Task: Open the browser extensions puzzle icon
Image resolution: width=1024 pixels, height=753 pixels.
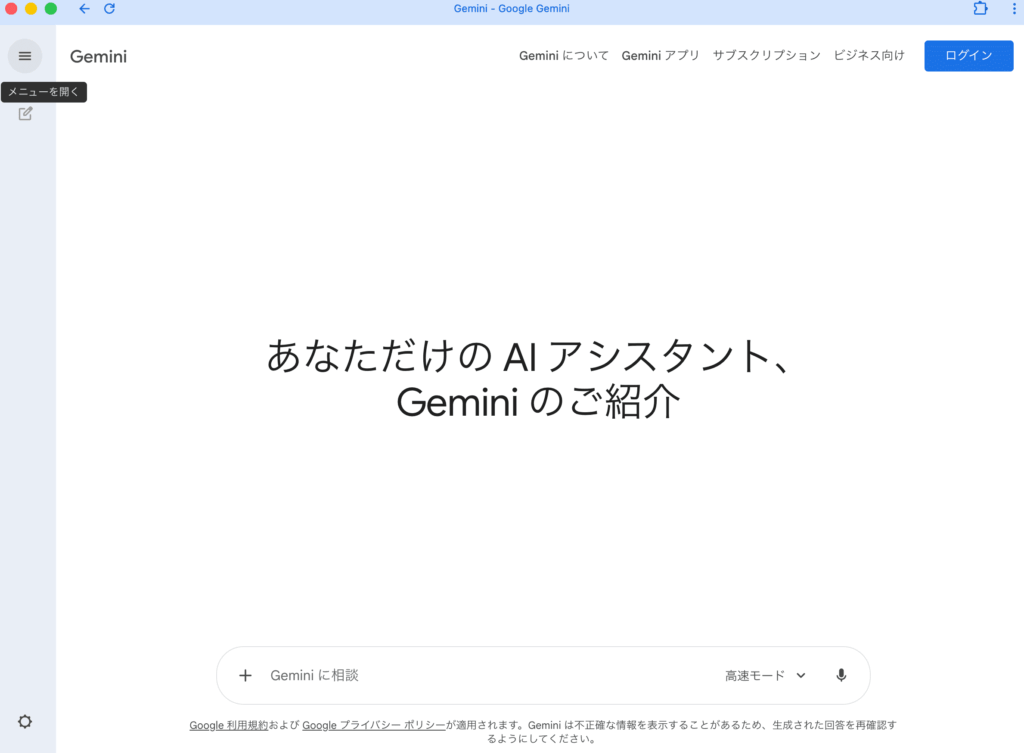Action: click(x=979, y=9)
